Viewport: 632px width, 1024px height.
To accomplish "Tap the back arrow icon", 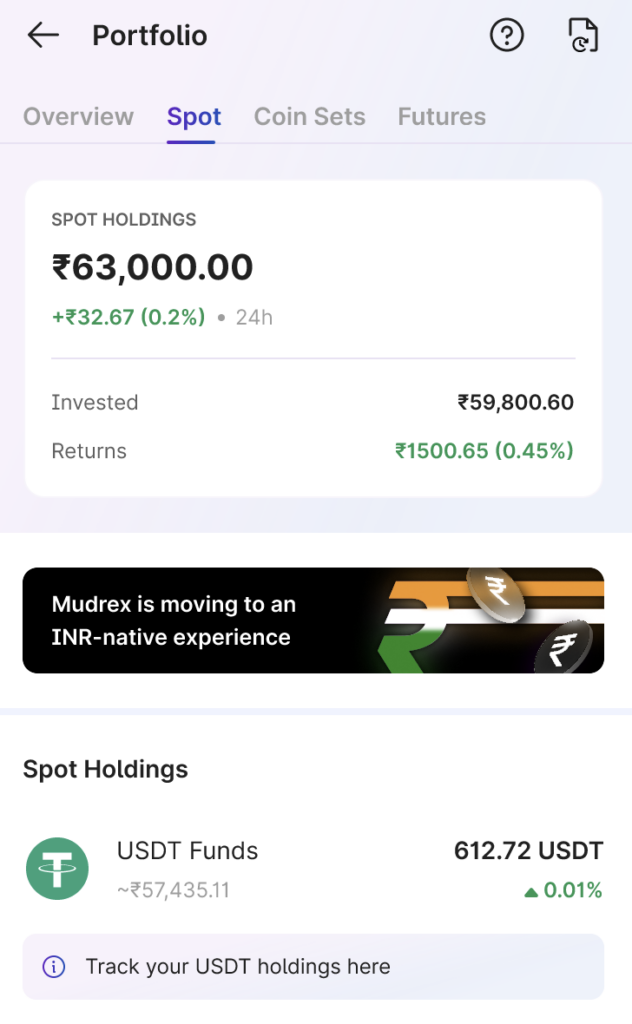I will [43, 36].
